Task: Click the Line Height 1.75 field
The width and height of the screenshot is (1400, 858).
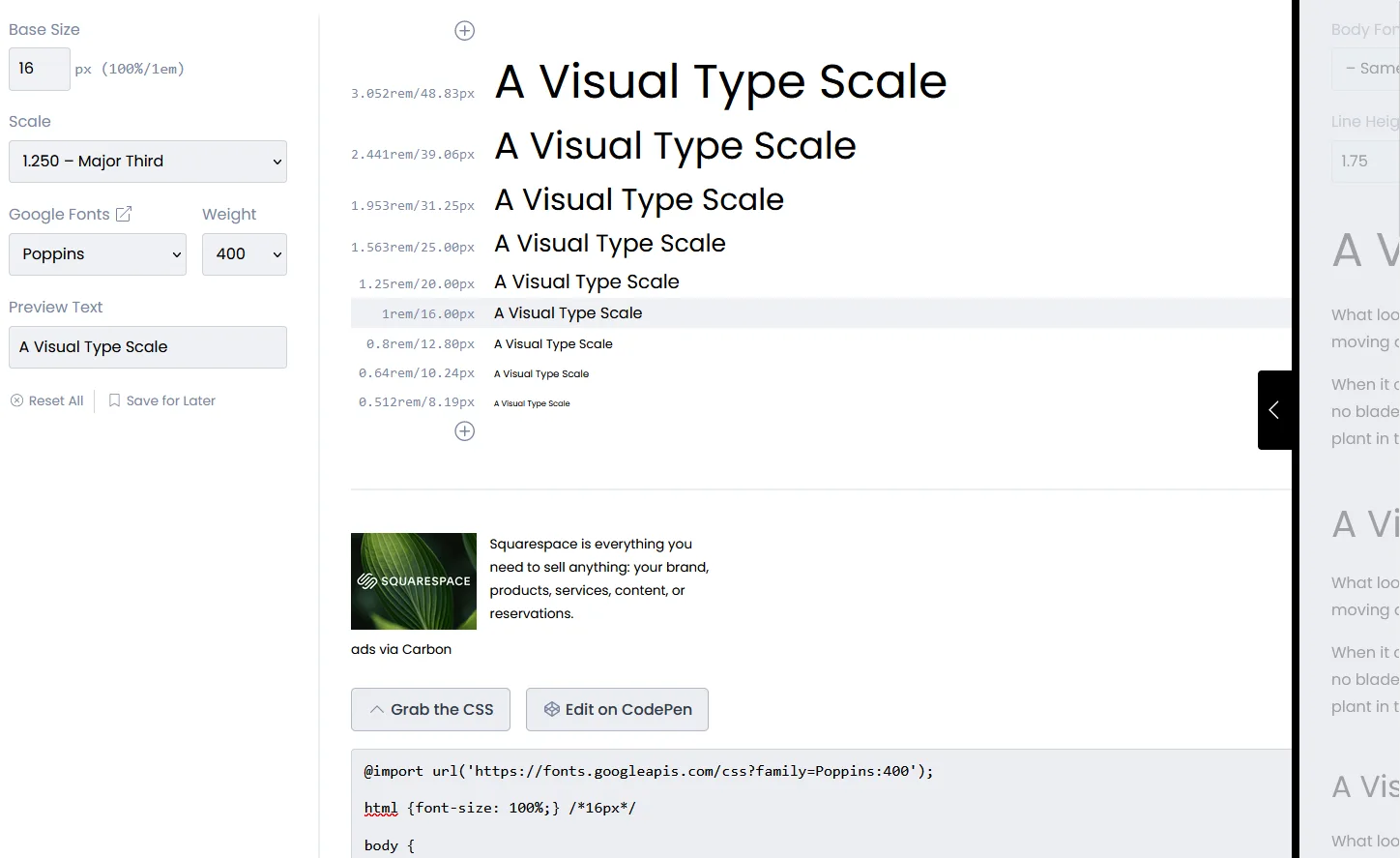Action: coord(1364,162)
